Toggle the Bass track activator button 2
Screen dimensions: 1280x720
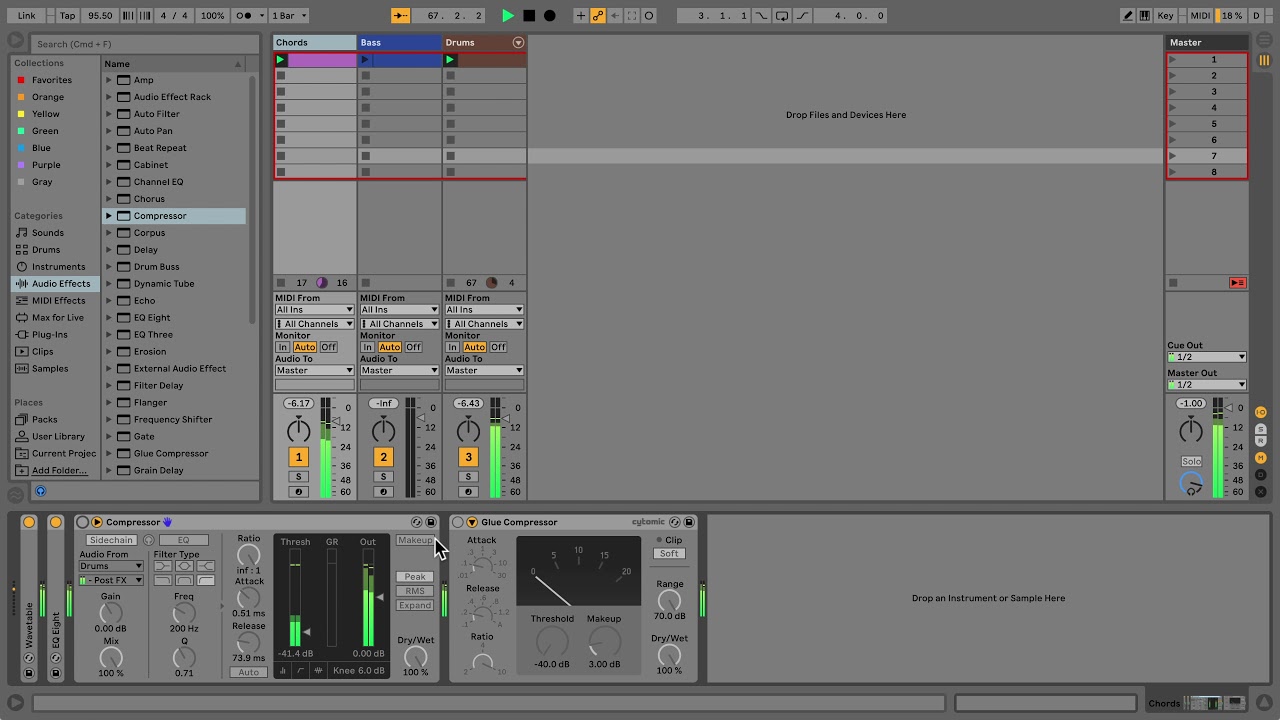(383, 457)
